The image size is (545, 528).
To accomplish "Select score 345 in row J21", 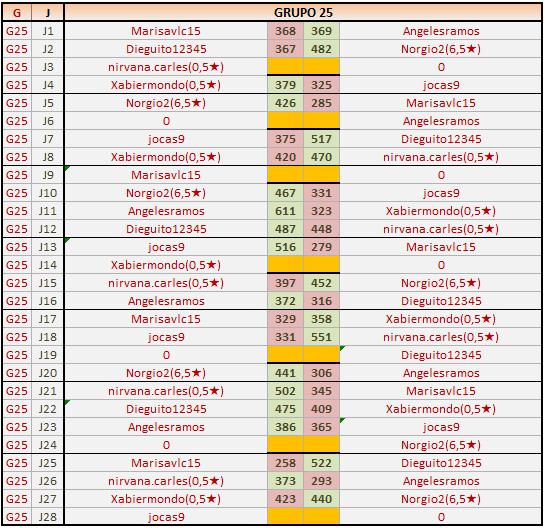I will (x=322, y=391).
